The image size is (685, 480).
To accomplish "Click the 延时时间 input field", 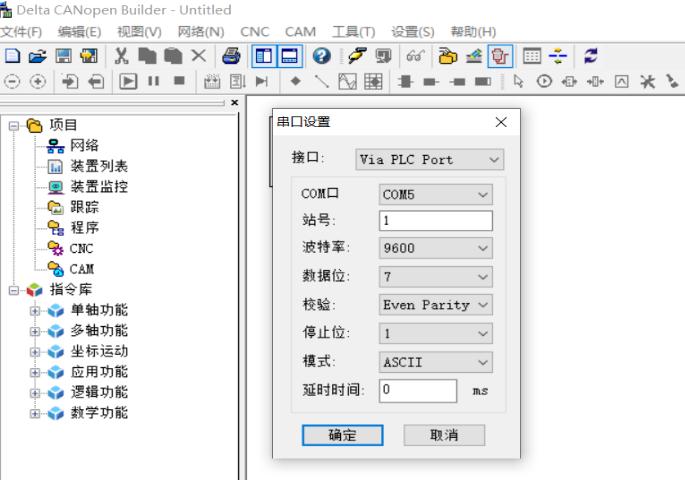I will click(418, 390).
